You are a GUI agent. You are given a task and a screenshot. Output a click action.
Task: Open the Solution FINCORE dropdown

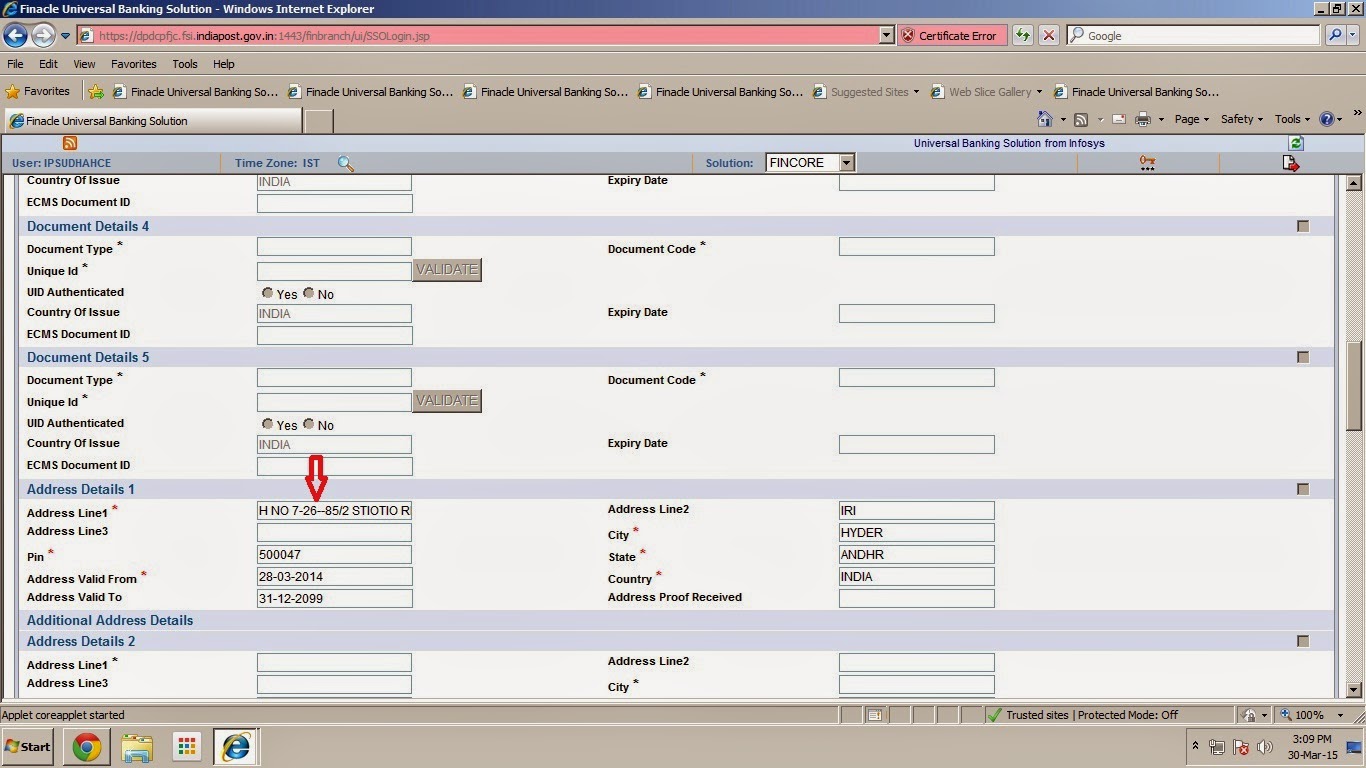pyautogui.click(x=846, y=162)
